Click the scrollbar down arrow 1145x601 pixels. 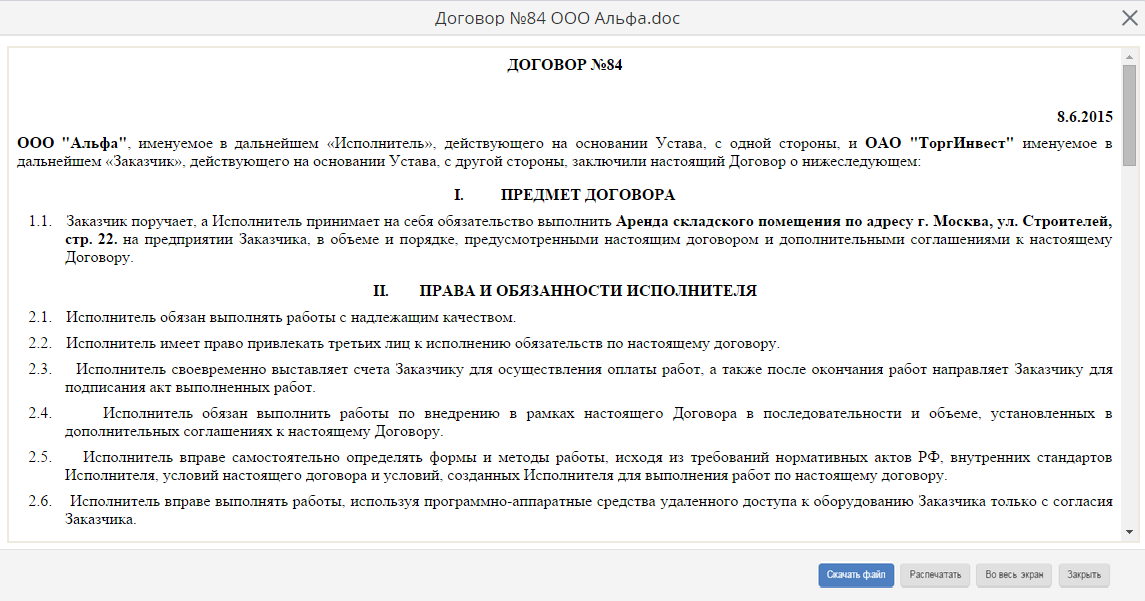1129,532
